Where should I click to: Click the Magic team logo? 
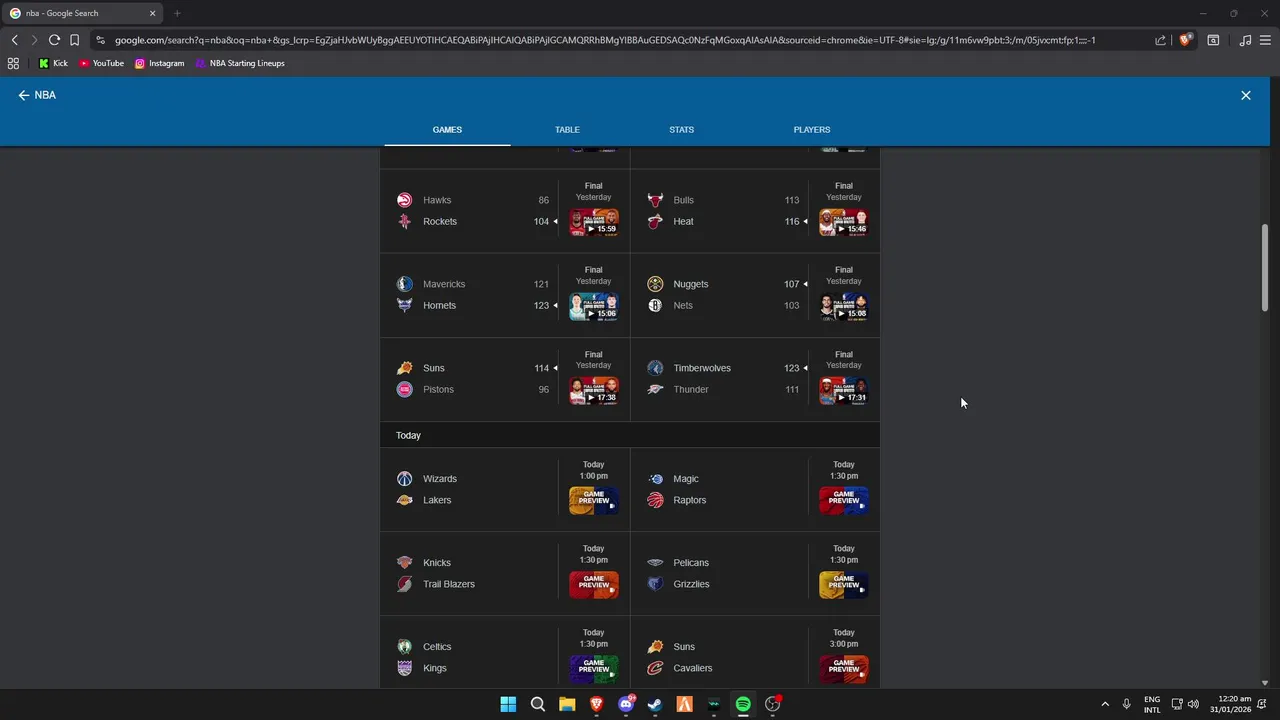coord(655,479)
